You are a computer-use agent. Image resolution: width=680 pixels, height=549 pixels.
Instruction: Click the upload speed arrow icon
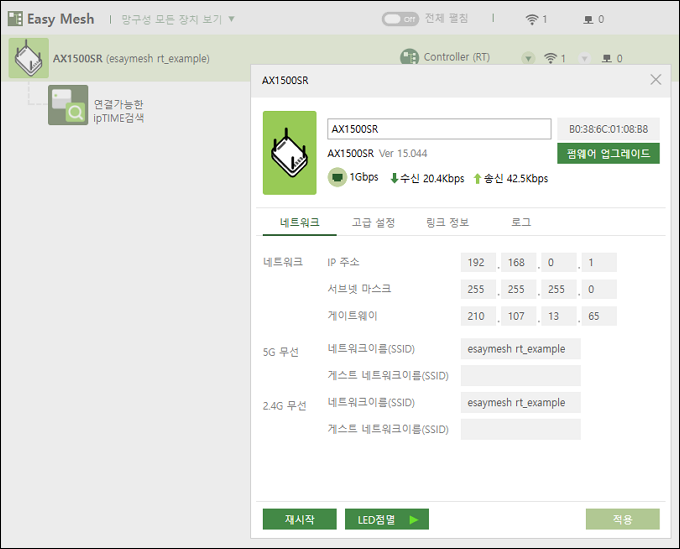pyautogui.click(x=477, y=178)
